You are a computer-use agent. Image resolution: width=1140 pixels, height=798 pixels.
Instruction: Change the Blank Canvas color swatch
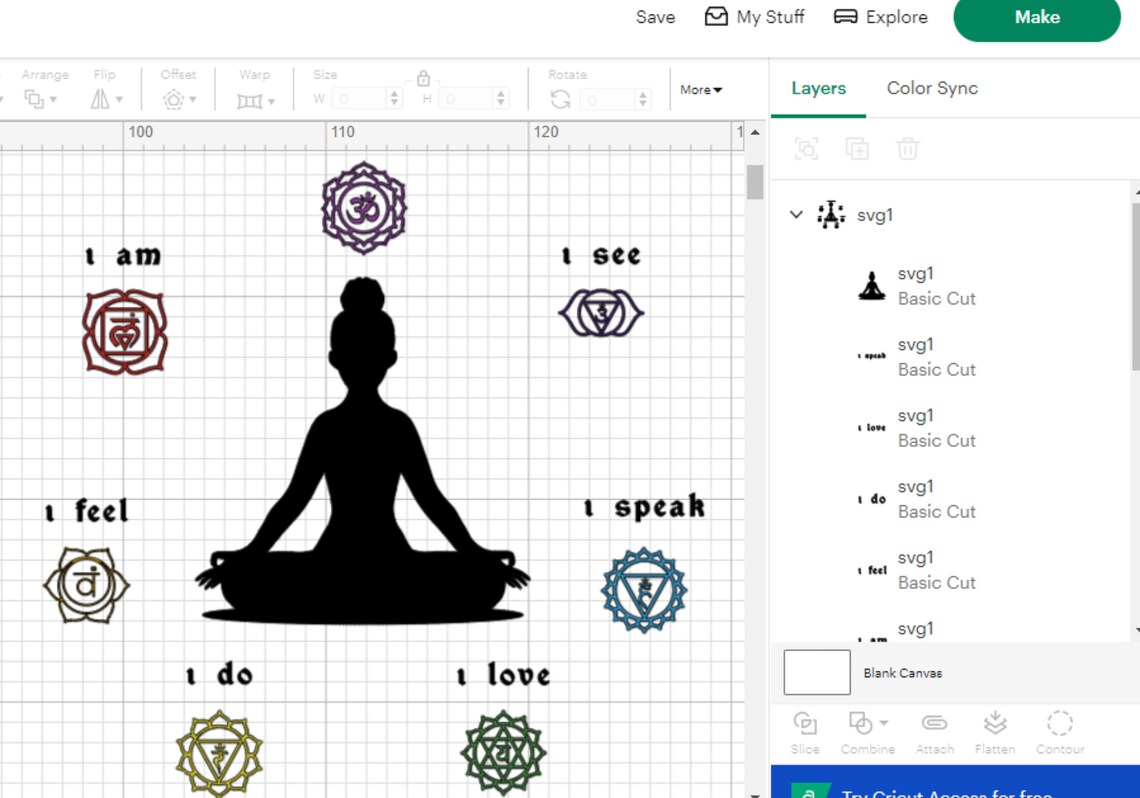816,672
